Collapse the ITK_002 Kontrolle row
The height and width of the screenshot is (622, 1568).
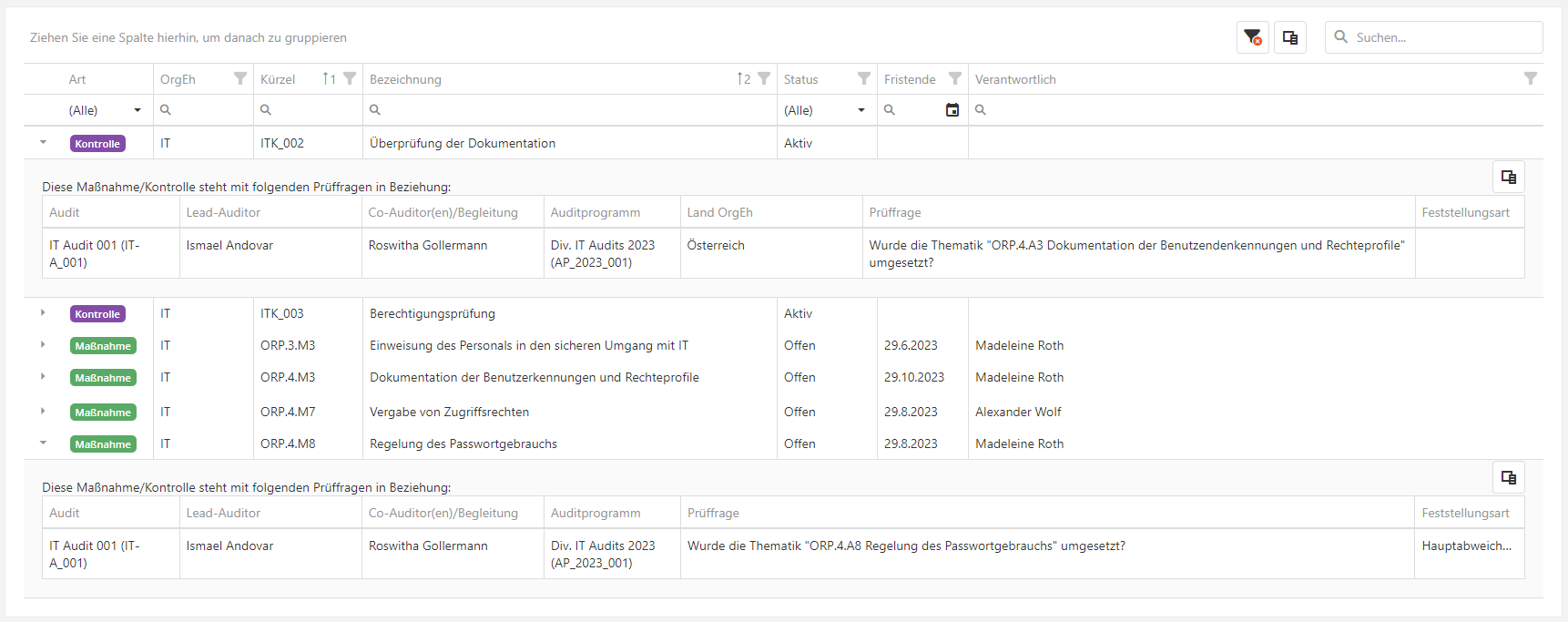[43, 143]
